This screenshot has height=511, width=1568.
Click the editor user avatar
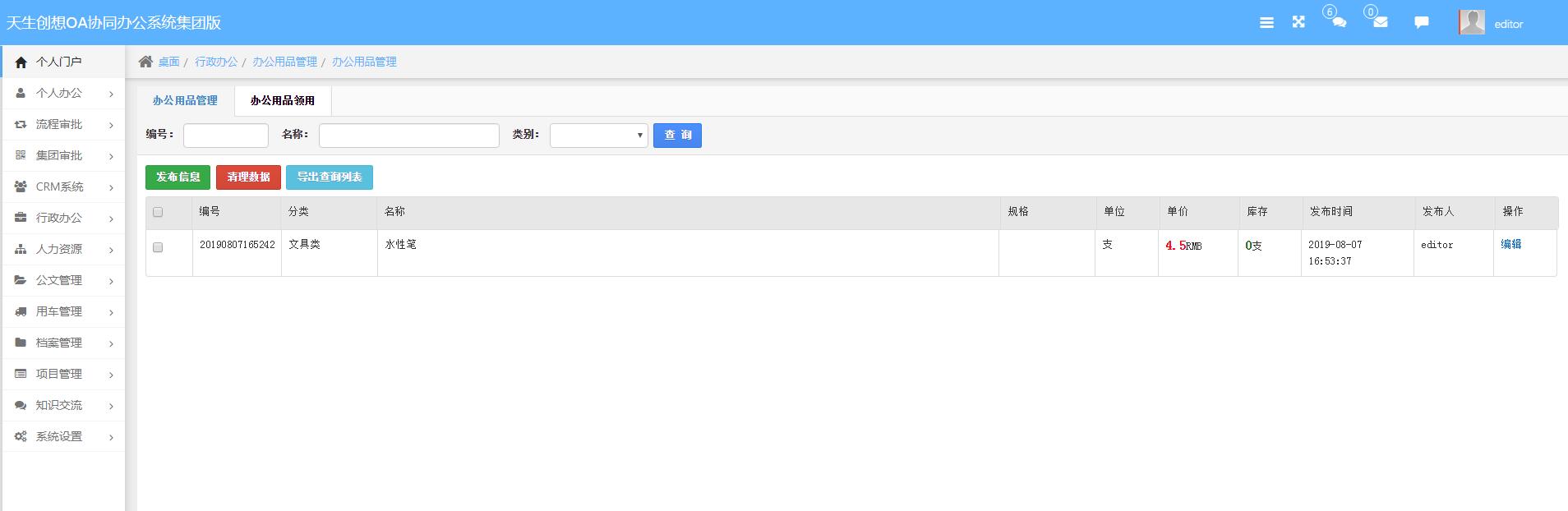pos(1472,22)
